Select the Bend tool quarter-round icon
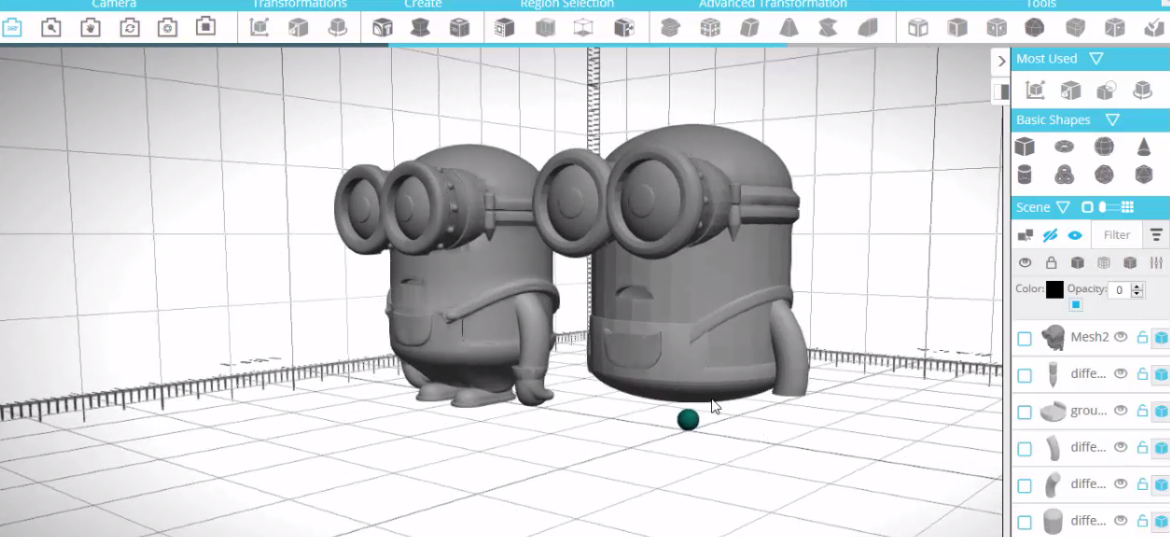Image resolution: width=1170 pixels, height=537 pixels. tap(867, 28)
